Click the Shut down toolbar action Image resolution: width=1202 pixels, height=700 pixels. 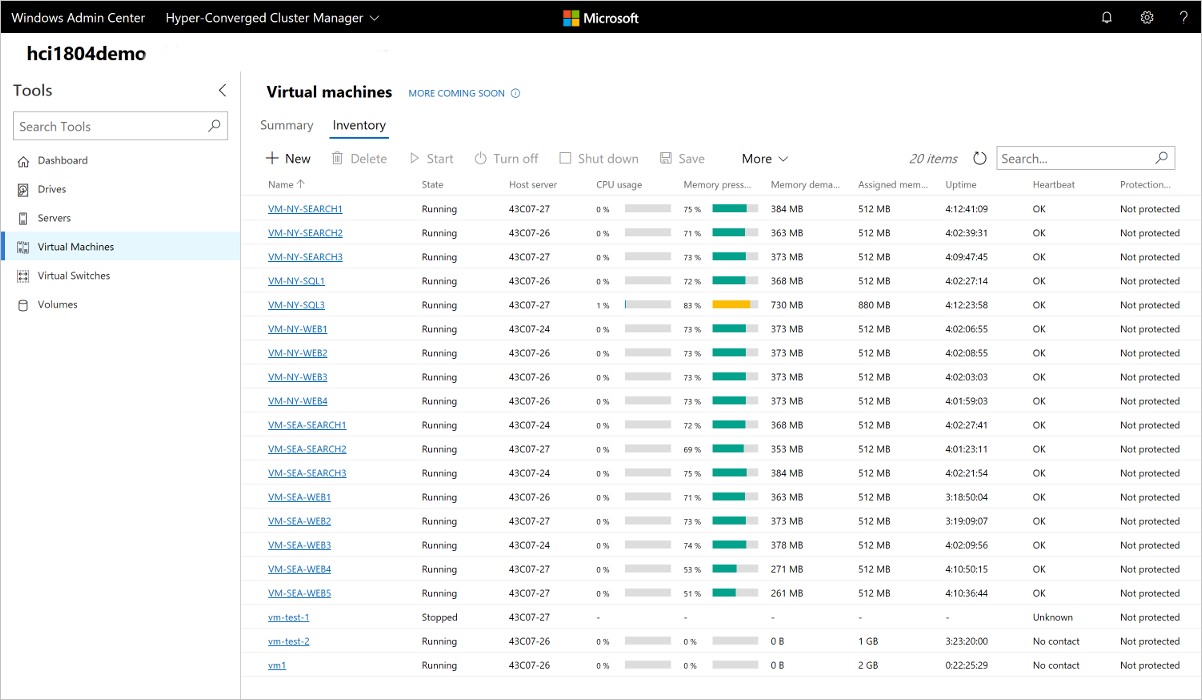tap(599, 158)
